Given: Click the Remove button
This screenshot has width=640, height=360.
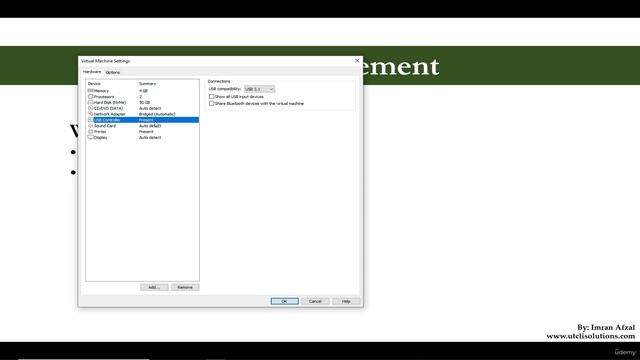Looking at the screenshot, I should coord(185,287).
